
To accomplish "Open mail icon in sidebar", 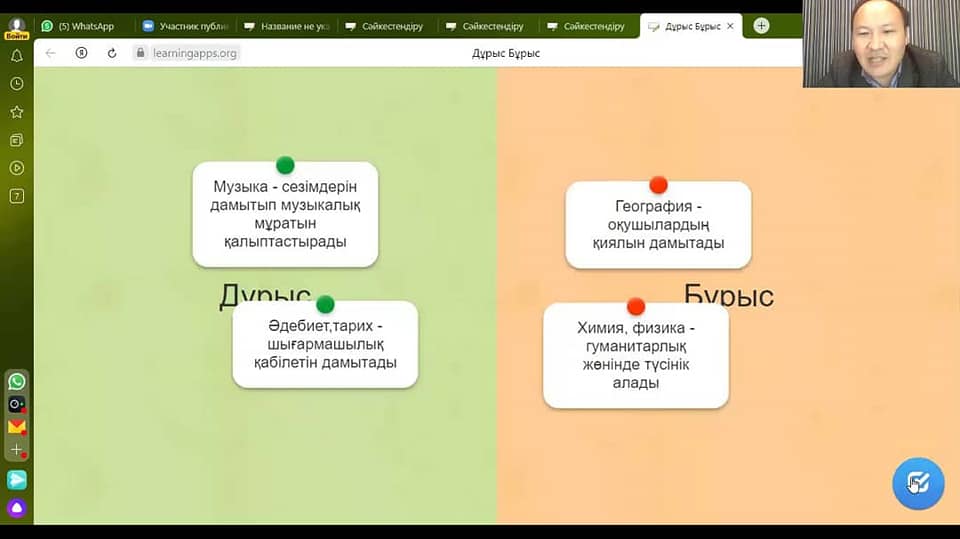I will pos(17,427).
